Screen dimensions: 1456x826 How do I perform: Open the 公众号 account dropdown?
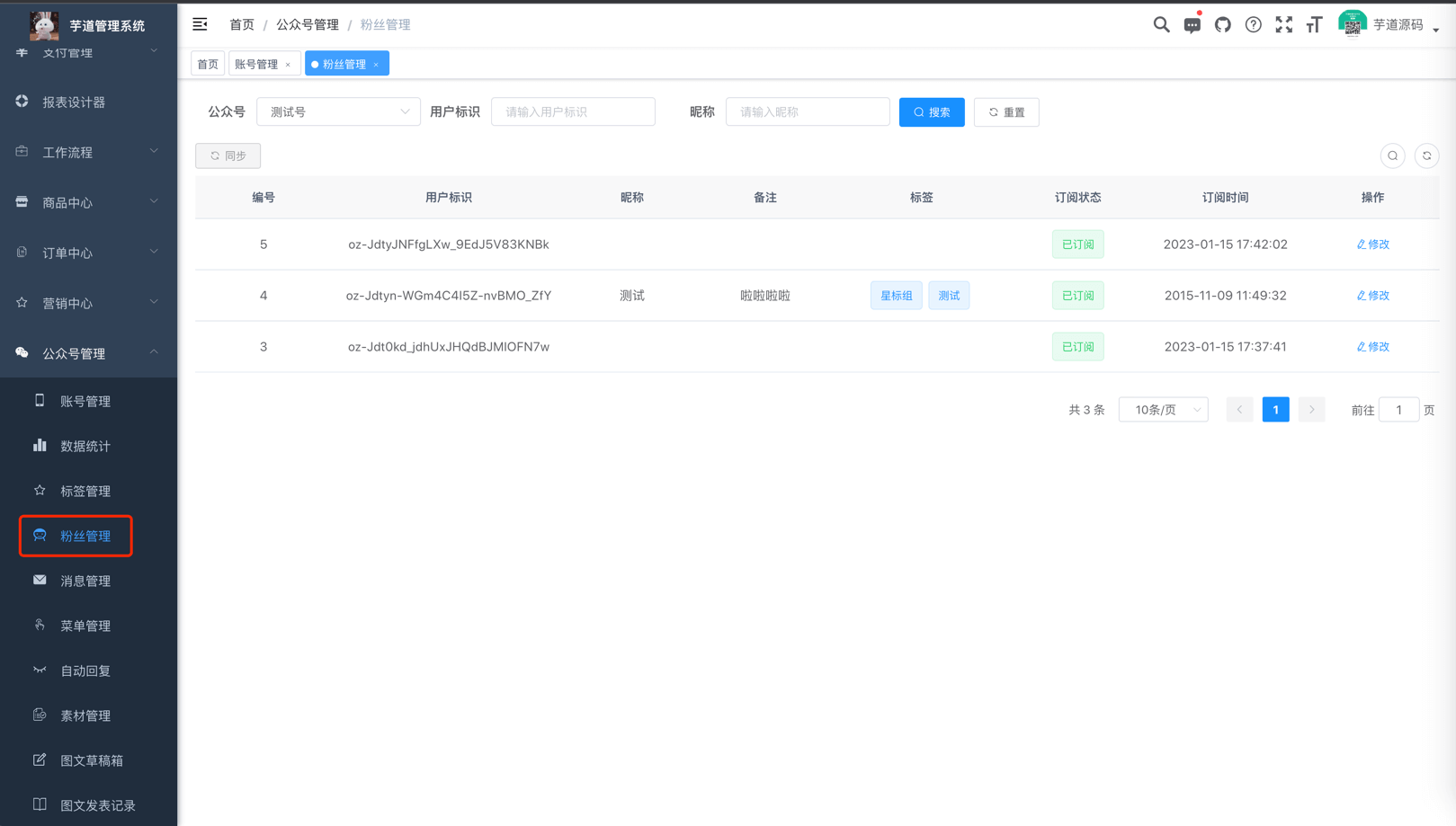click(x=338, y=111)
